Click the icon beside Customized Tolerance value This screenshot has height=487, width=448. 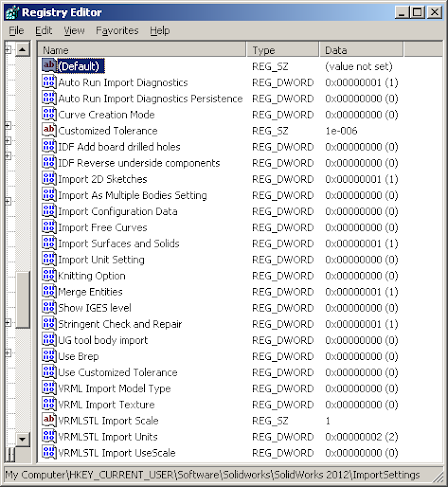coord(49,130)
